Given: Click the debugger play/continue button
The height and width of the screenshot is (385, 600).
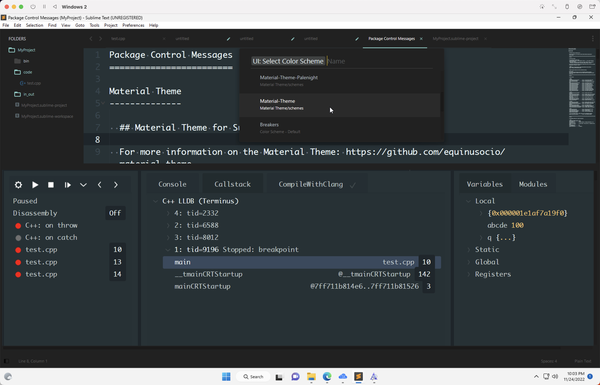Looking at the screenshot, I should (x=35, y=185).
